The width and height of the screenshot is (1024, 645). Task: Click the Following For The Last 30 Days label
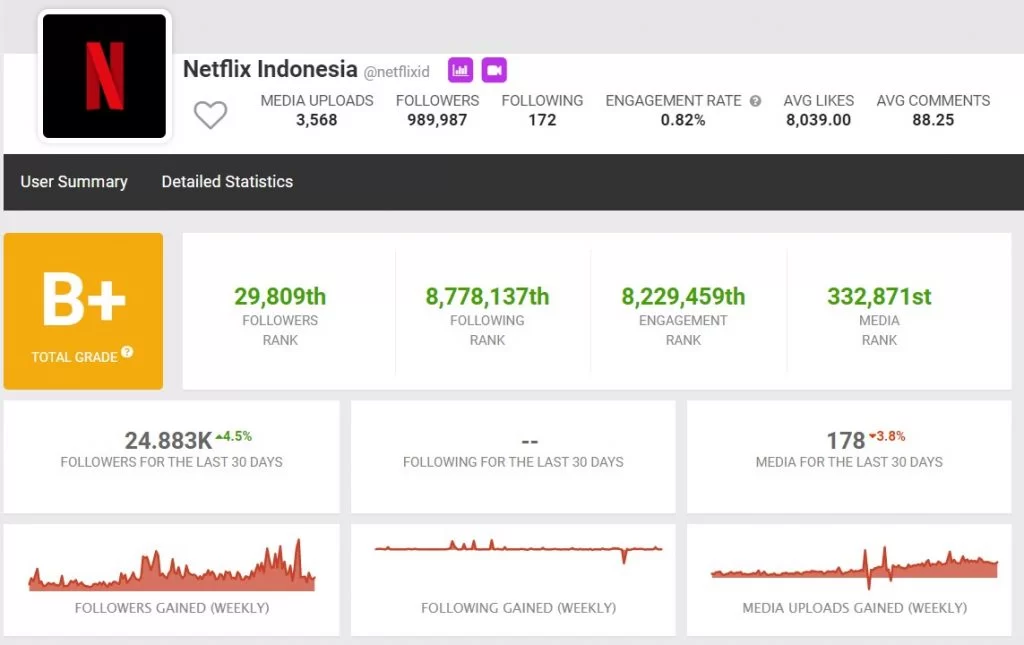click(513, 462)
